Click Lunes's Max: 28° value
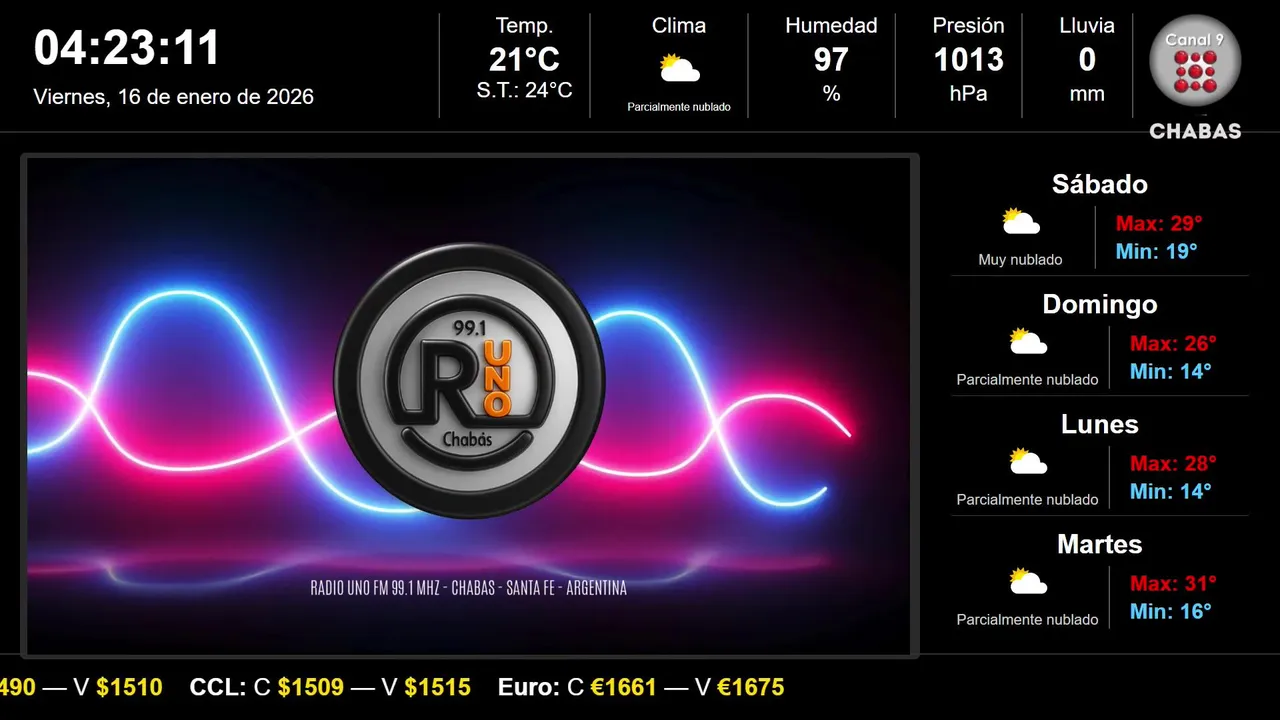Viewport: 1280px width, 720px height. (1173, 463)
